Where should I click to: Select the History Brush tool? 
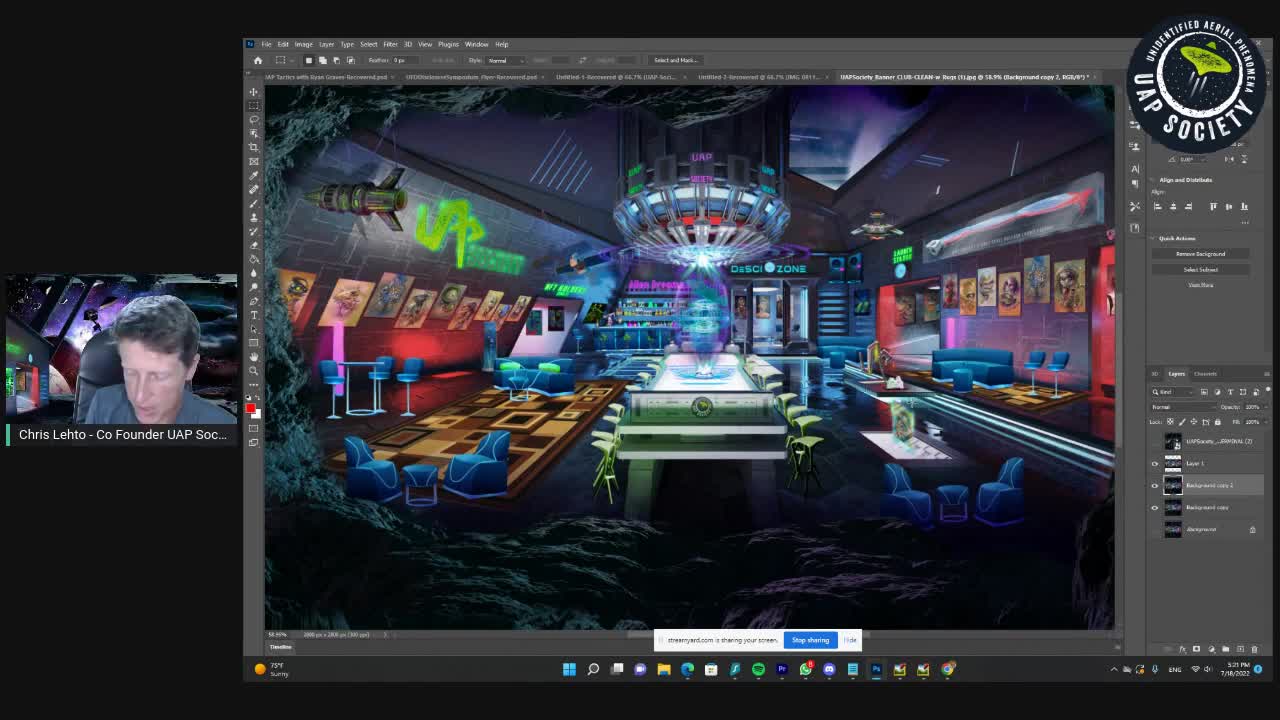point(254,232)
